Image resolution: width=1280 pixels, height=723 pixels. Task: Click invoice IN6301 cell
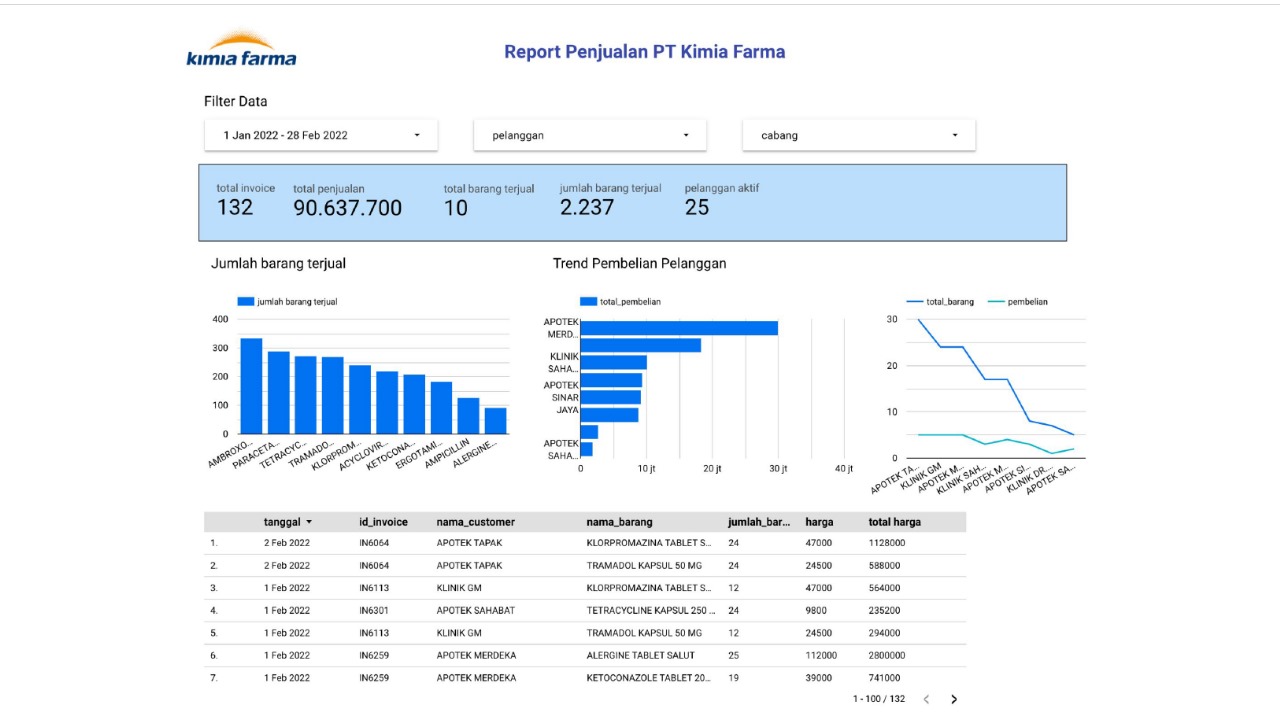pyautogui.click(x=375, y=610)
